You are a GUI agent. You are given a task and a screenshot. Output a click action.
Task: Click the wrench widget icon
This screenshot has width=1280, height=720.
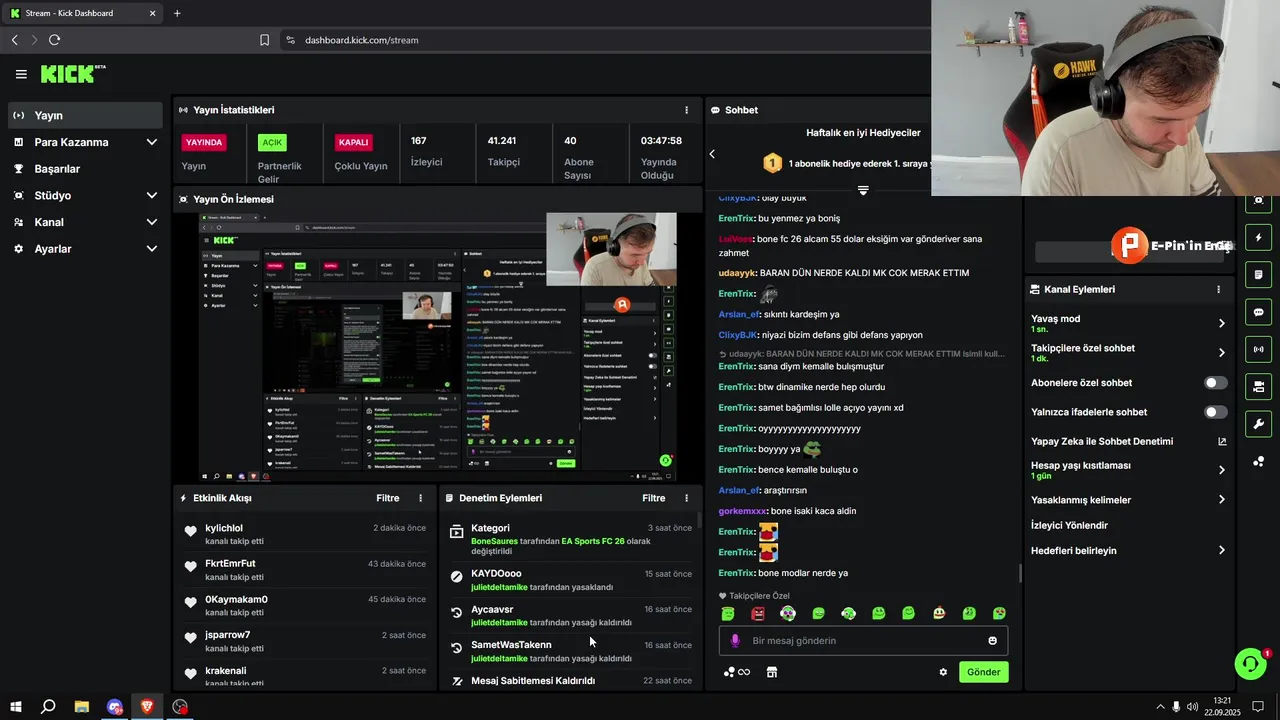click(1258, 423)
